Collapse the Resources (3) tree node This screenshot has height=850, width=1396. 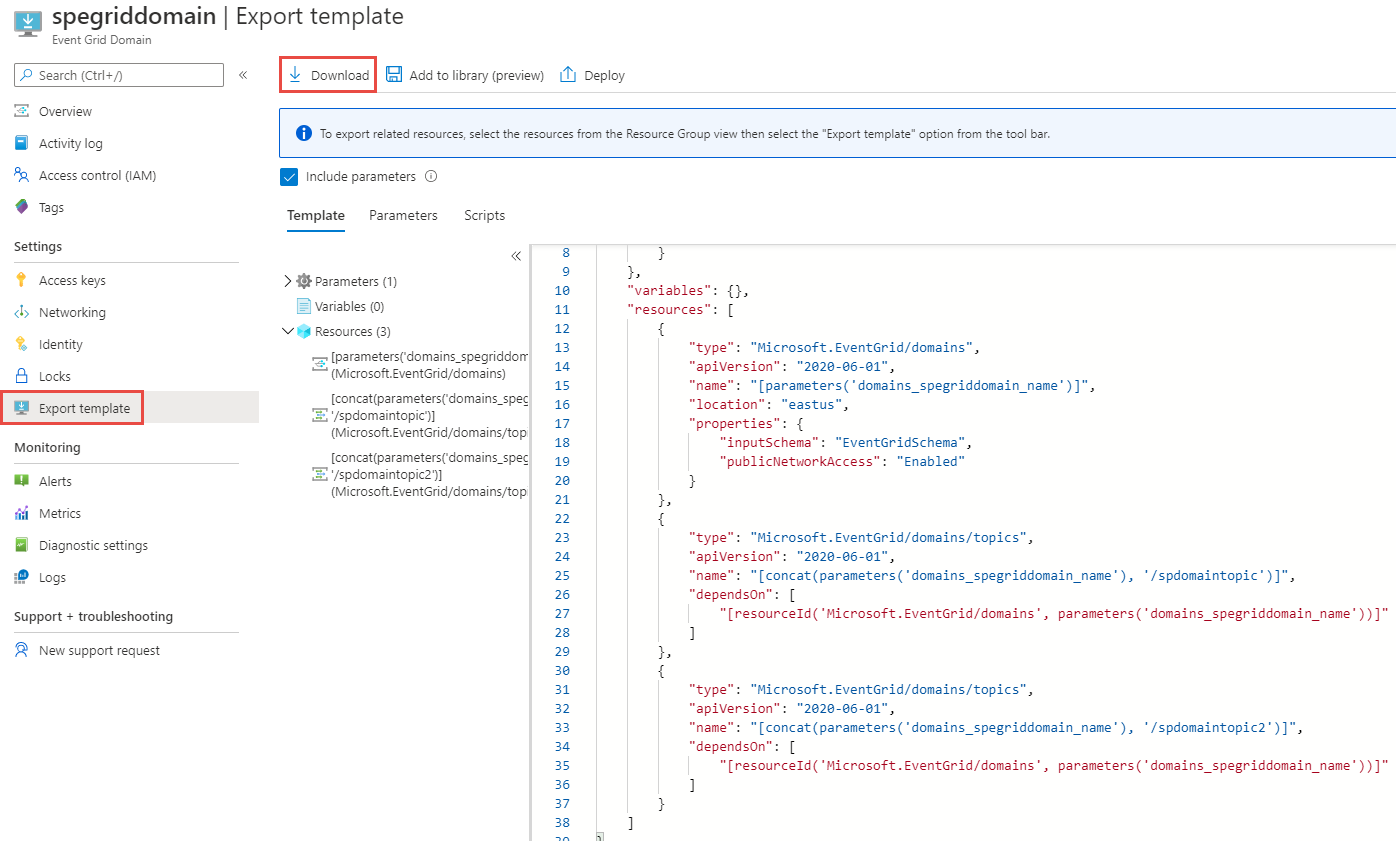pos(289,331)
